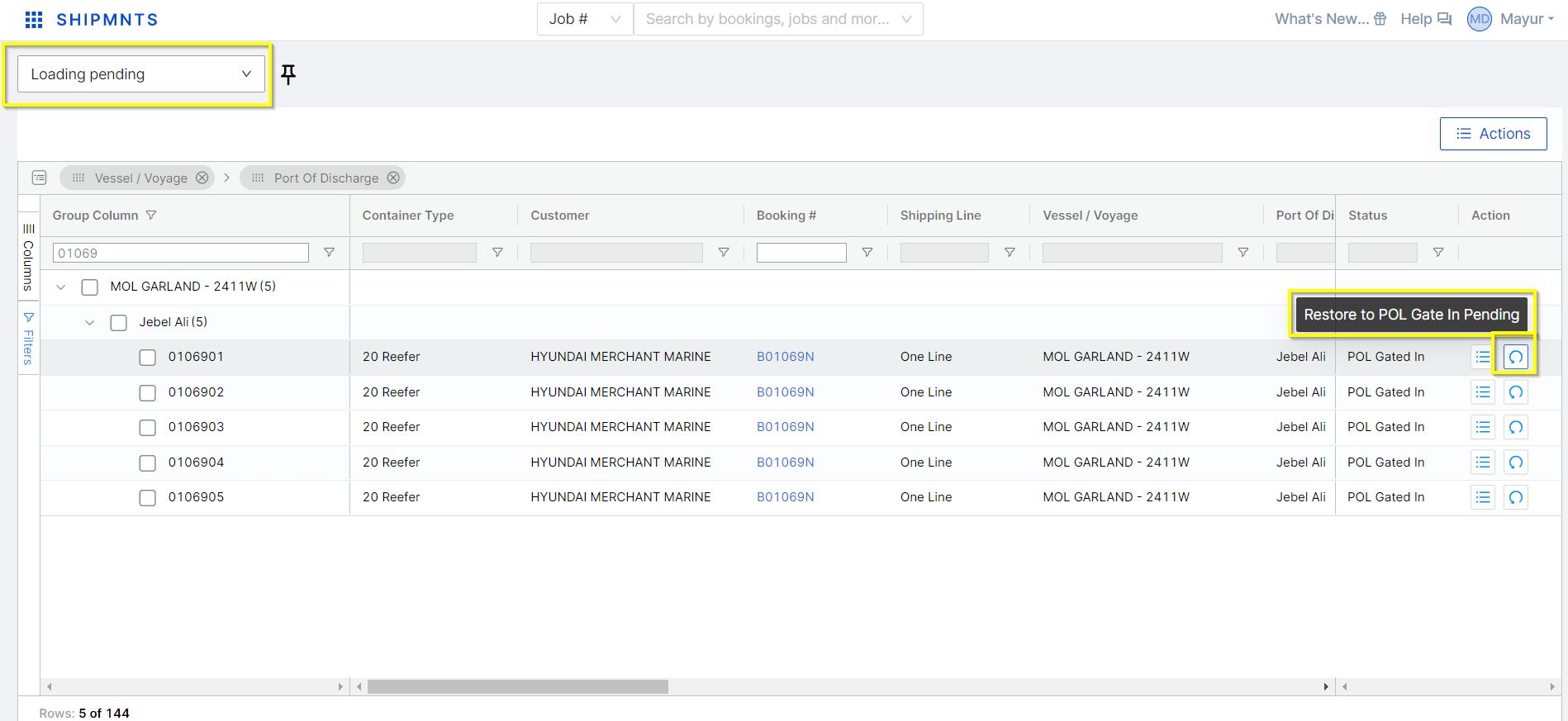Screen dimensions: 1568x721
Task: Open the apps grid icon beside SHIPMNTS
Action: 34,19
